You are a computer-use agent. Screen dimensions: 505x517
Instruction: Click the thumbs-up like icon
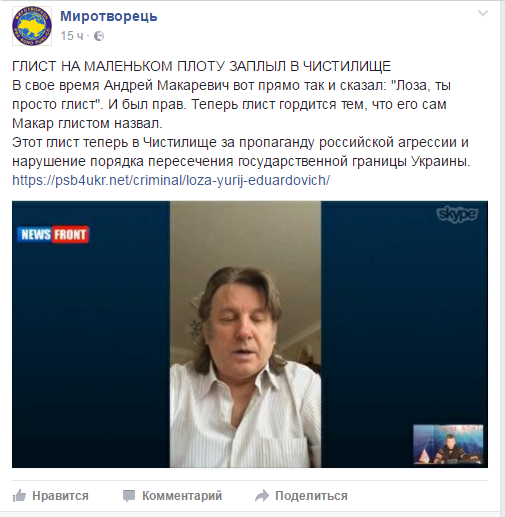point(19,496)
